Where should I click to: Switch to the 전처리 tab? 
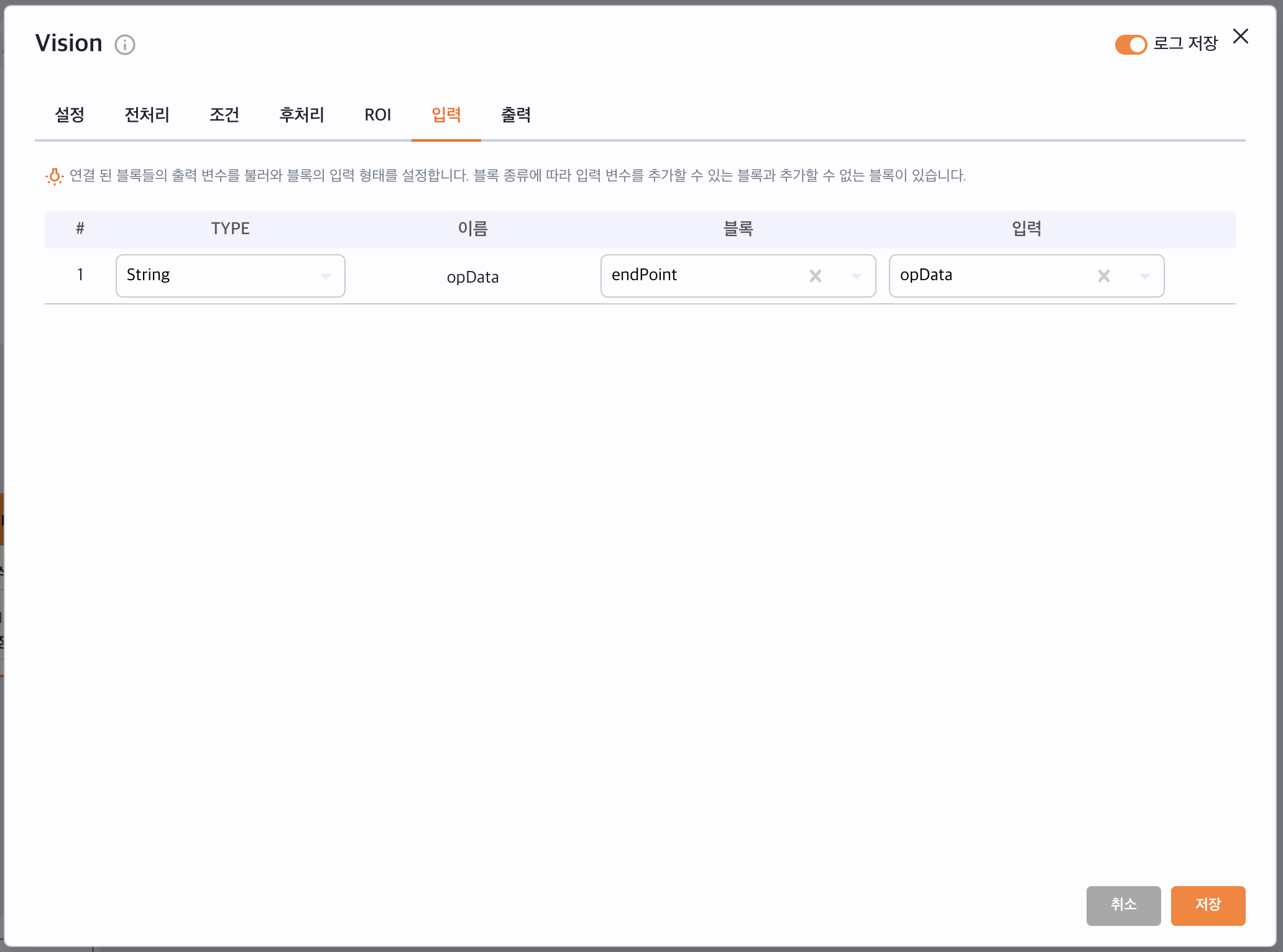tap(147, 114)
